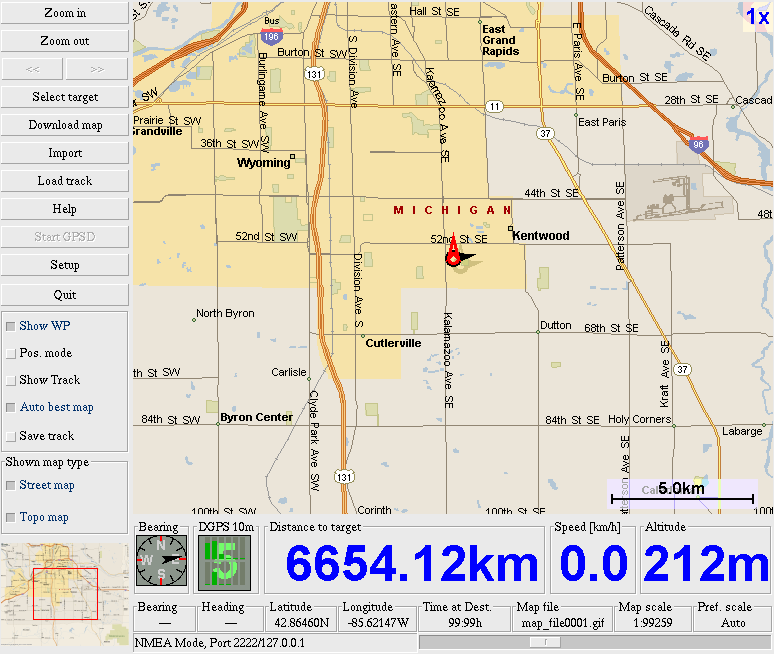The image size is (774, 654).
Task: Open the Help button
Action: pyautogui.click(x=65, y=209)
